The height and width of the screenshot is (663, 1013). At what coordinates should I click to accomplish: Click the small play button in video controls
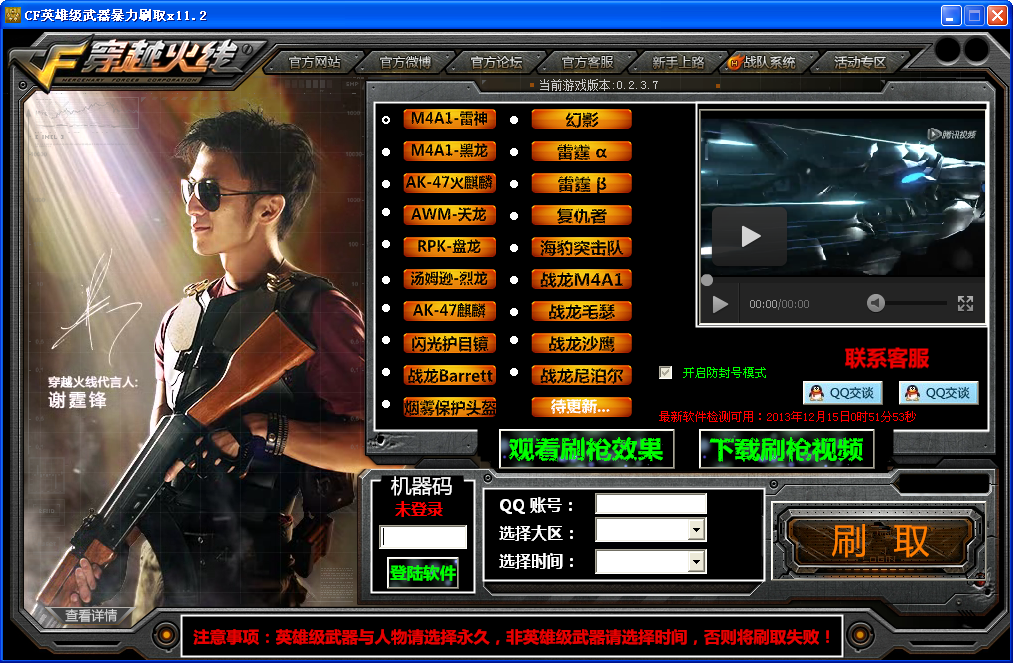coord(720,304)
